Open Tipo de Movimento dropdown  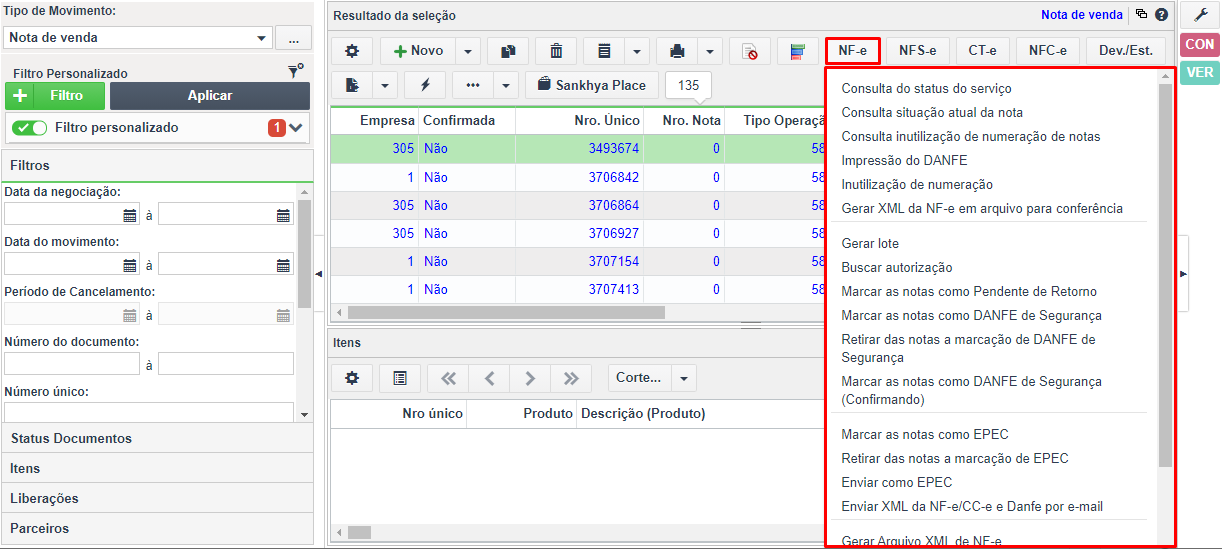pos(262,38)
